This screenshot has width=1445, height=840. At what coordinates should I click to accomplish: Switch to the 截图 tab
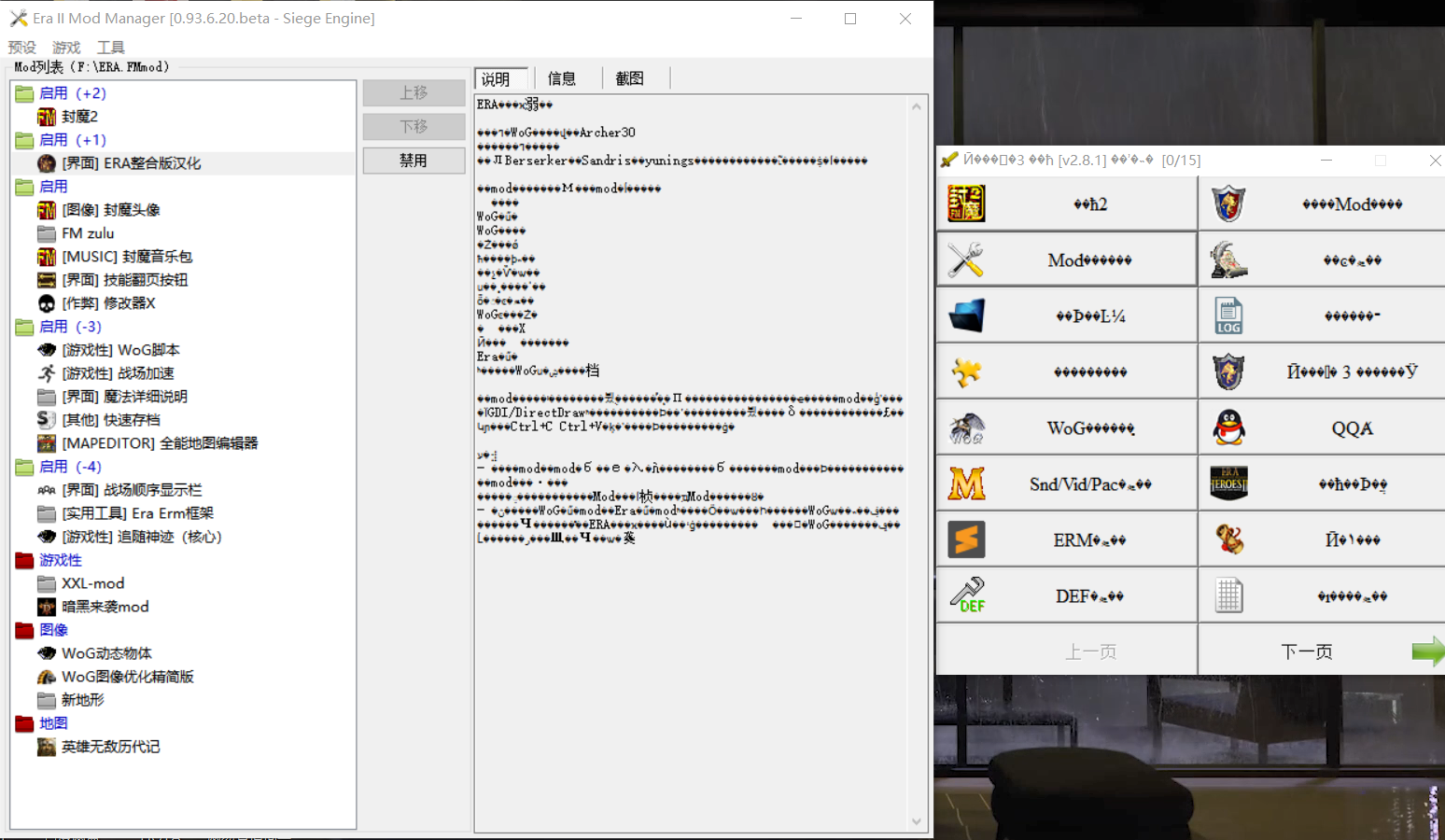pyautogui.click(x=630, y=79)
